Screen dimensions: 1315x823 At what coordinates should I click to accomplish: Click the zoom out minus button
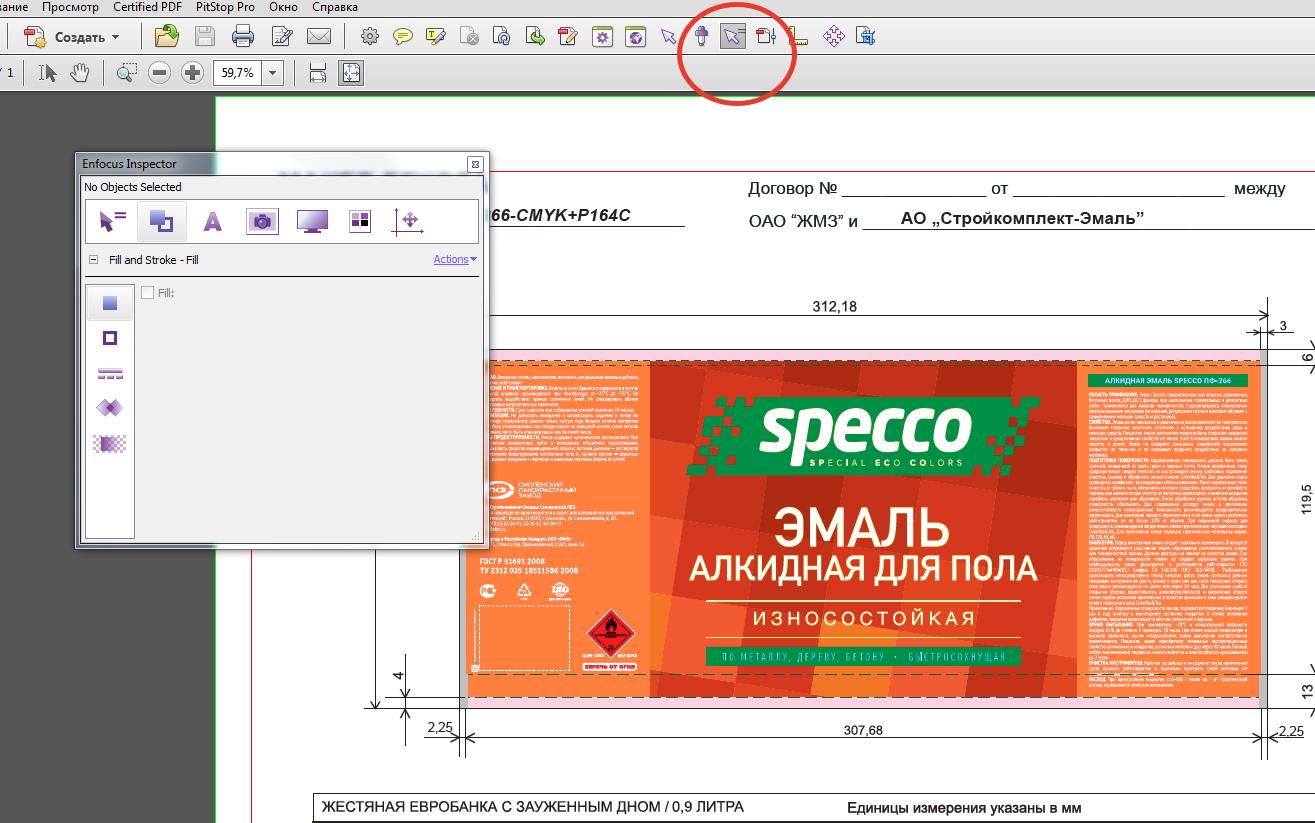(160, 72)
